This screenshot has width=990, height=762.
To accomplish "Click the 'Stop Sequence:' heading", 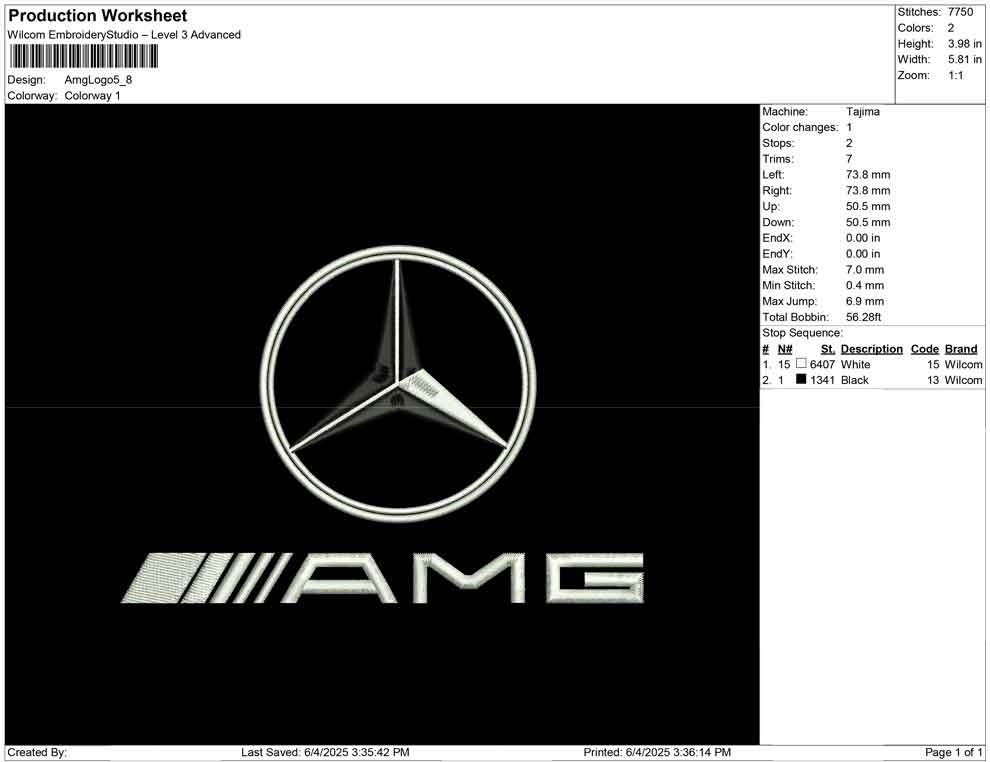I will coord(802,333).
